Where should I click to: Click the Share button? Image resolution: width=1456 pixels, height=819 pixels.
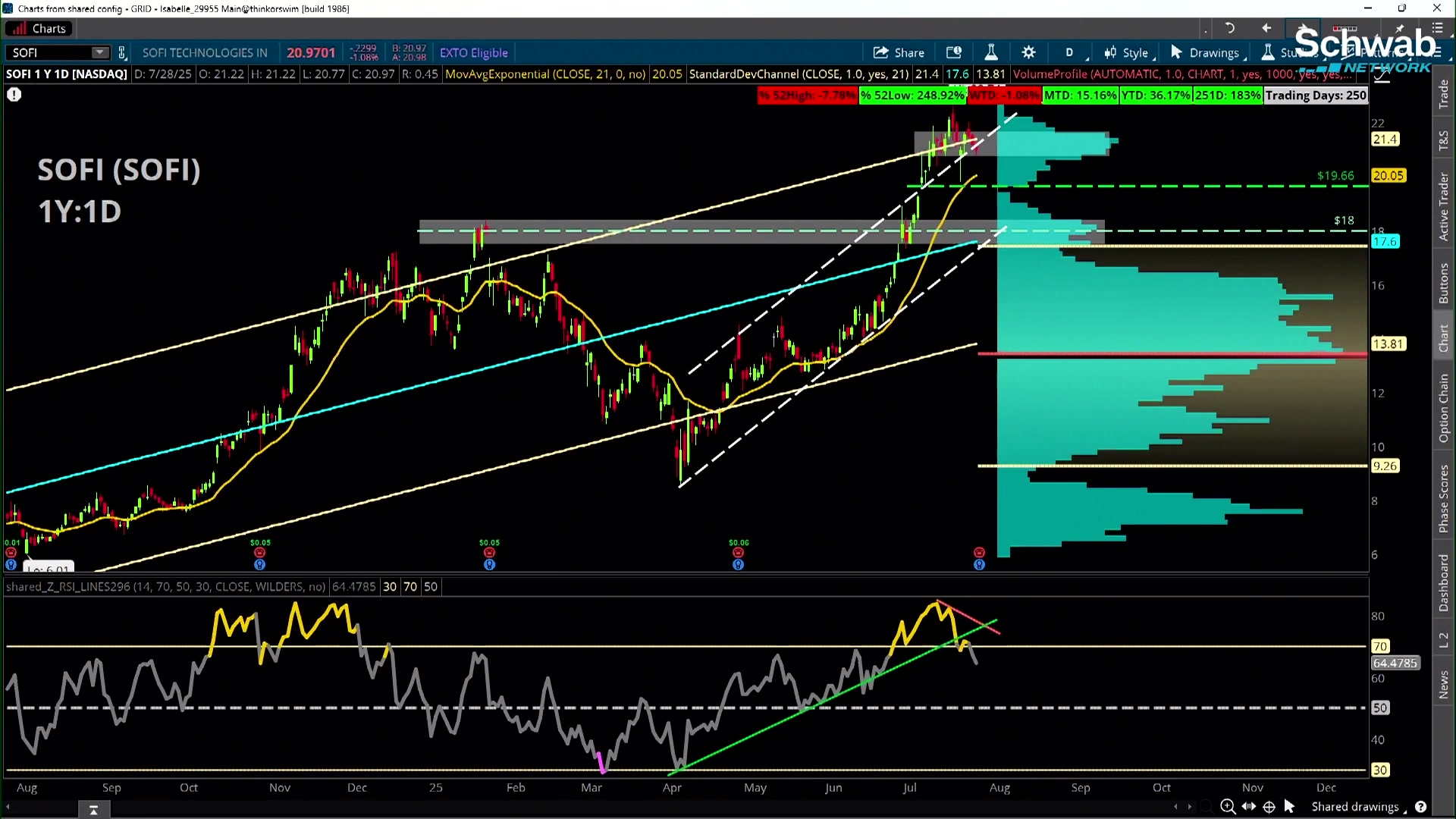[899, 52]
